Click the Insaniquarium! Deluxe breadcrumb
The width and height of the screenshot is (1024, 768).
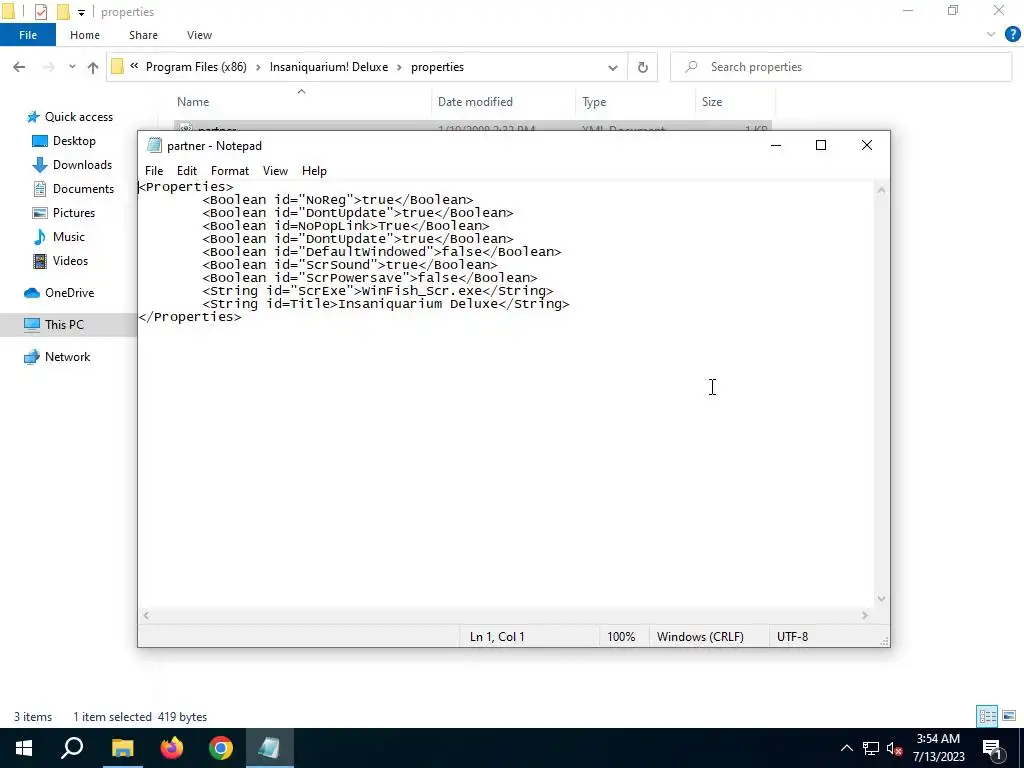[328, 67]
